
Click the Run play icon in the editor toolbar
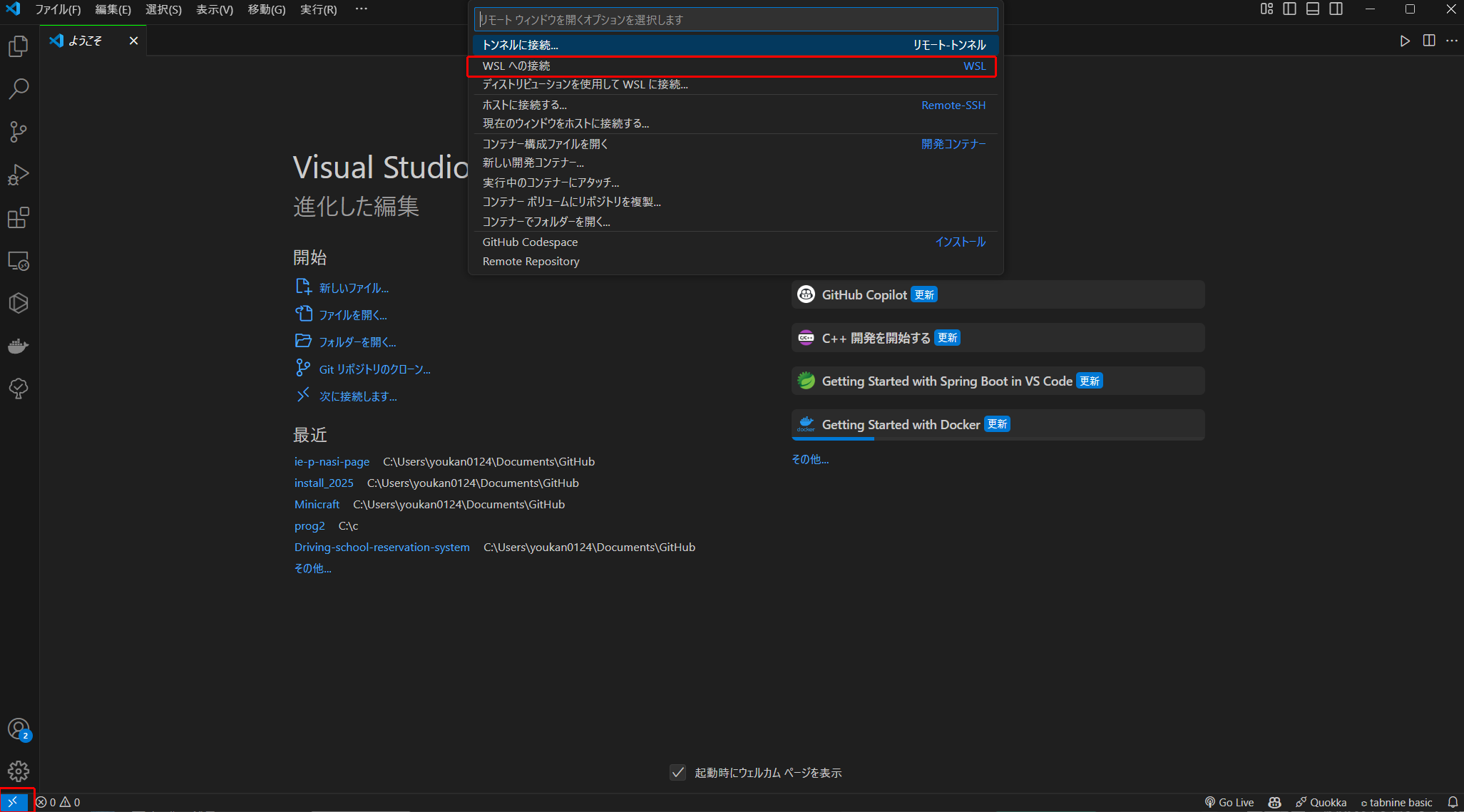(x=1405, y=41)
